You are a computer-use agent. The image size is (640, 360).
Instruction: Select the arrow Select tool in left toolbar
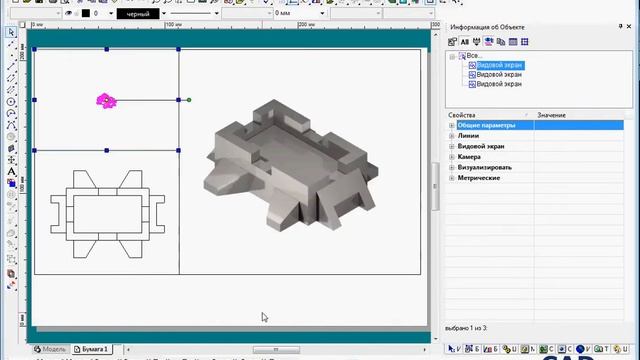pyautogui.click(x=11, y=32)
